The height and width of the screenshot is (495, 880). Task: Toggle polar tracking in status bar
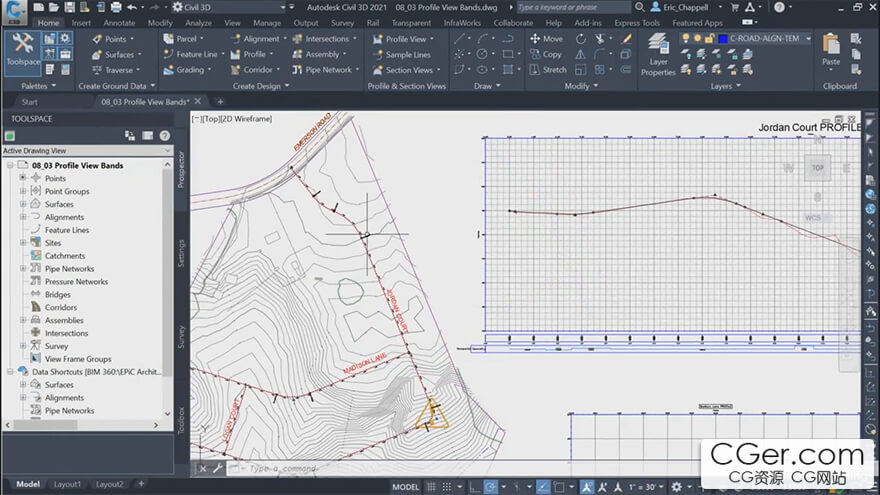pyautogui.click(x=490, y=487)
